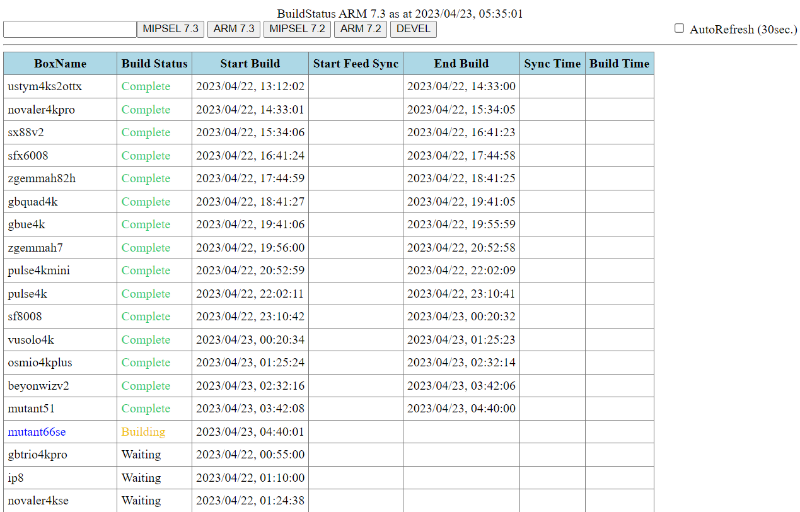
Task: Open the mutant66se box link
Action: [37, 432]
